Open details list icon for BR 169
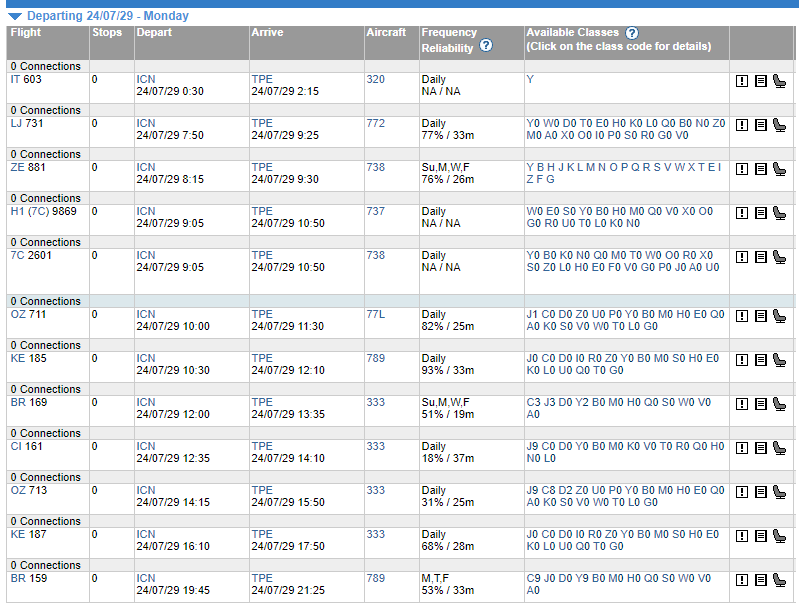 click(x=761, y=404)
